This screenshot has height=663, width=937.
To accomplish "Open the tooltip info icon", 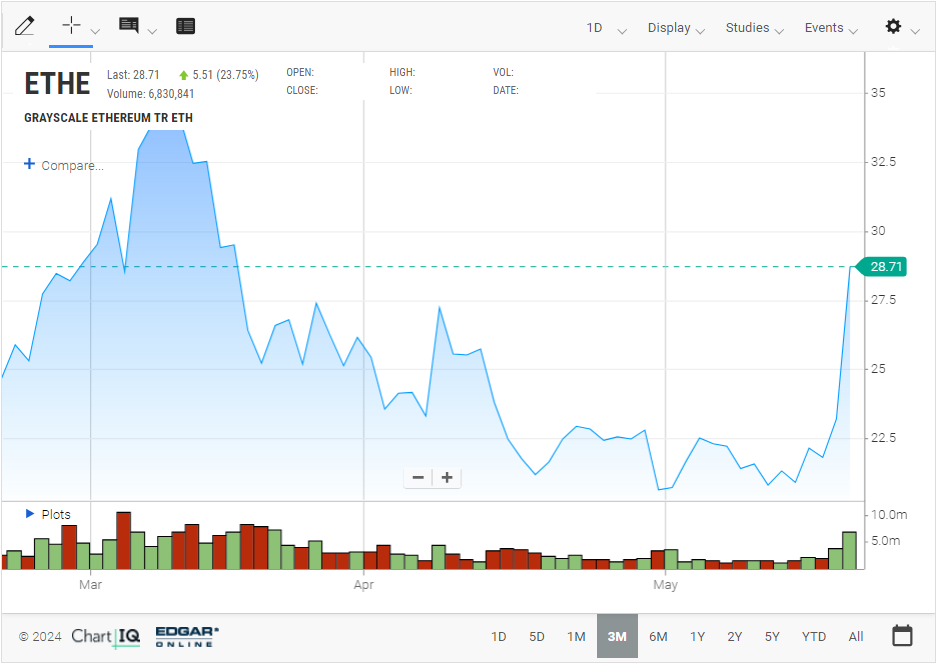I will click(128, 25).
